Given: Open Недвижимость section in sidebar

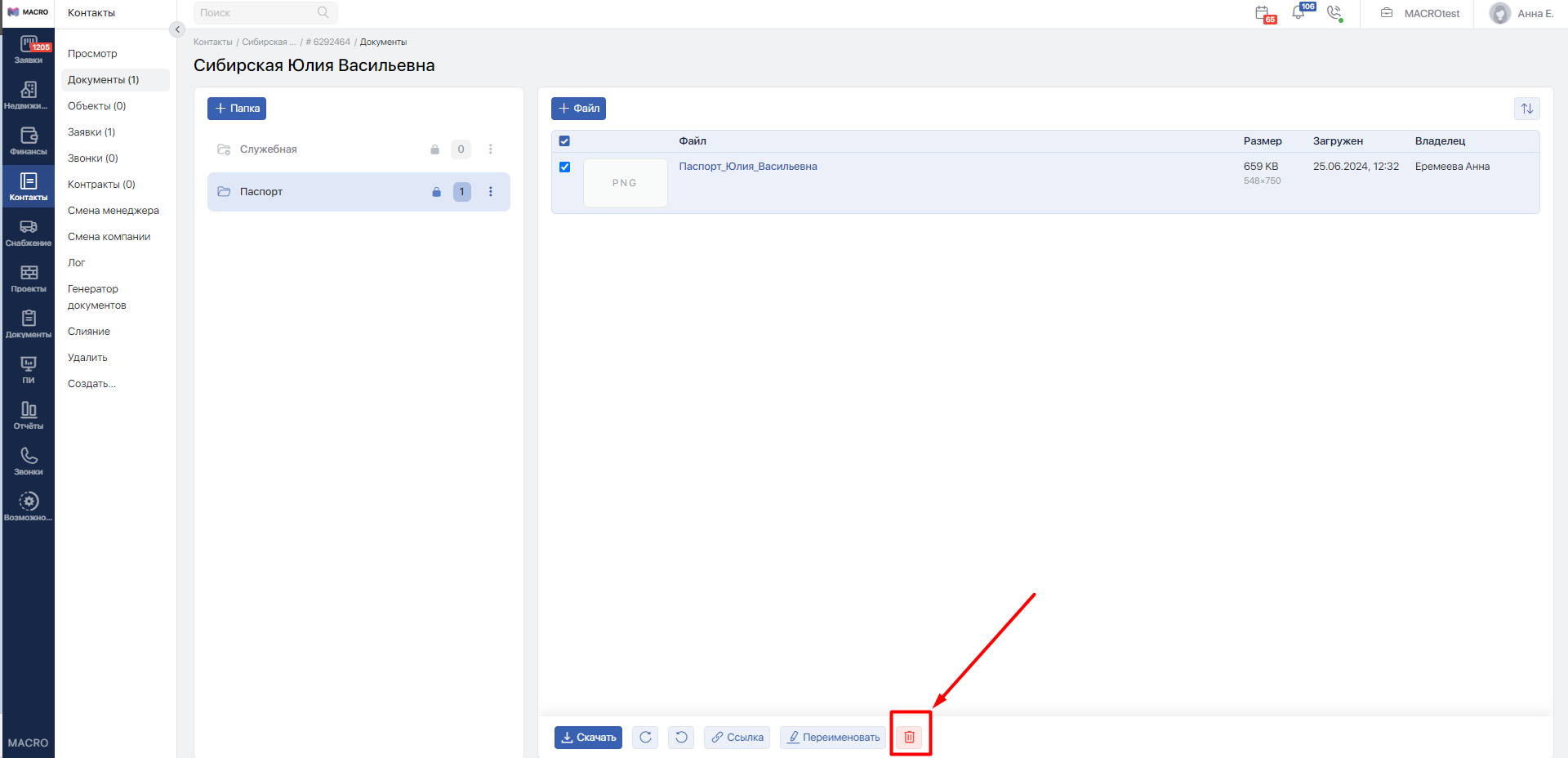Looking at the screenshot, I should click(29, 96).
